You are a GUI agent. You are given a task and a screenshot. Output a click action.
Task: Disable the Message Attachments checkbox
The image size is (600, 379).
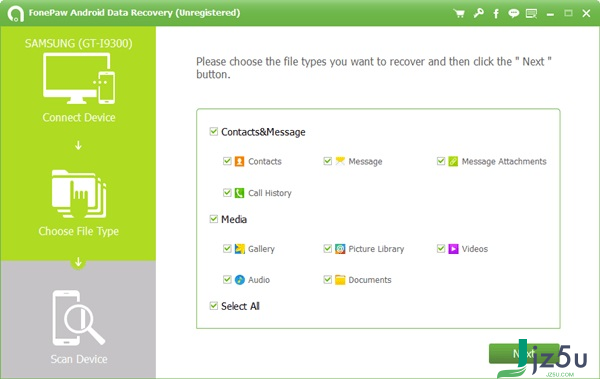pyautogui.click(x=441, y=161)
